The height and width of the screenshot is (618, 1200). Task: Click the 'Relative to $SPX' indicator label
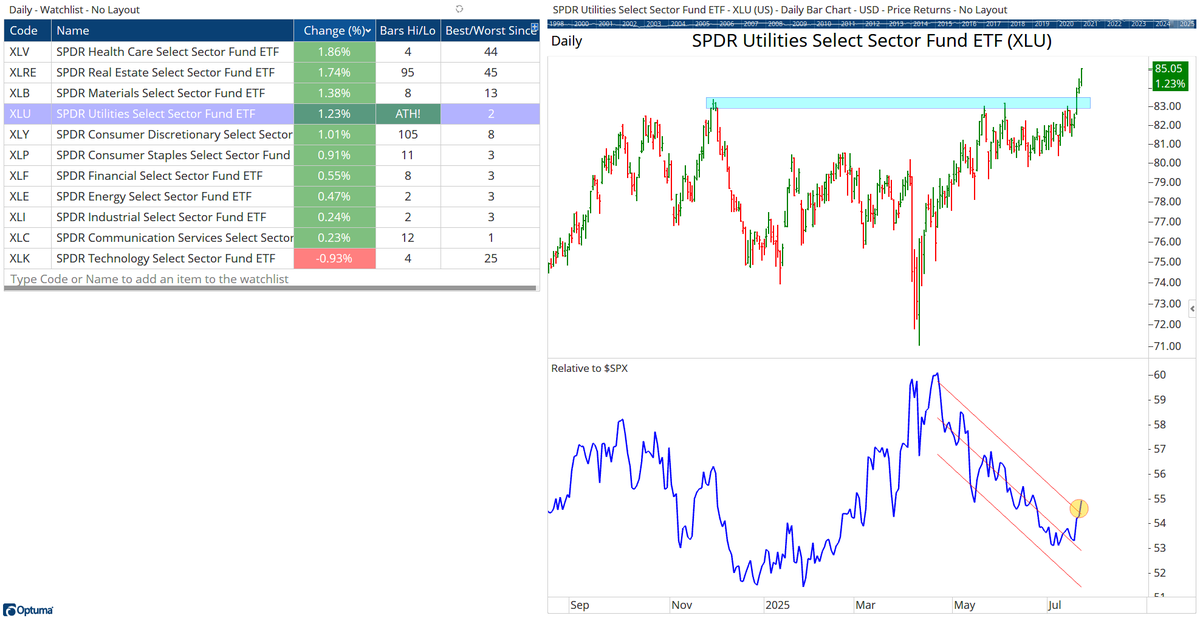click(x=590, y=368)
